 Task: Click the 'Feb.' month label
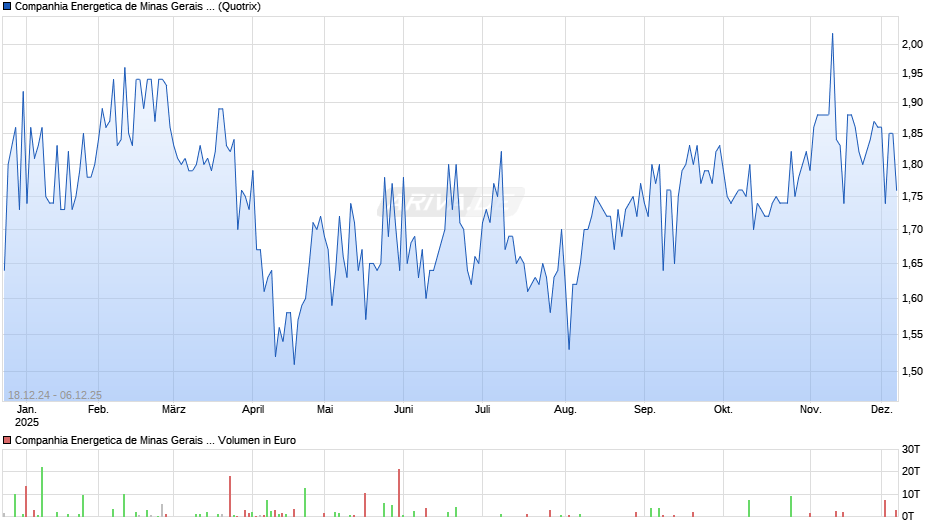tap(98, 410)
